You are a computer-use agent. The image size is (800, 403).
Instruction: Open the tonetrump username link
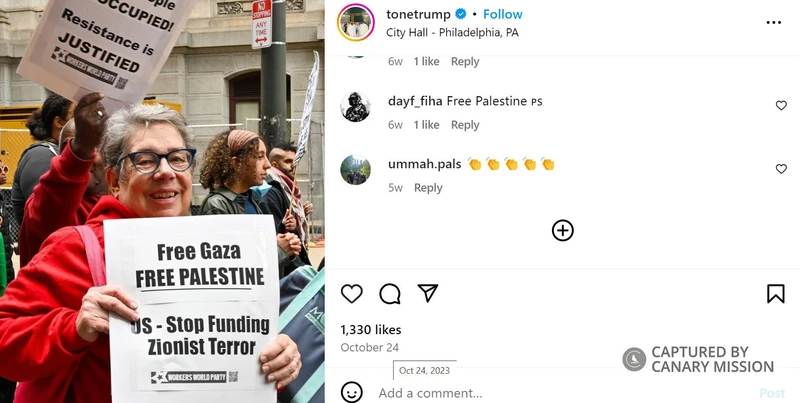tap(418, 14)
